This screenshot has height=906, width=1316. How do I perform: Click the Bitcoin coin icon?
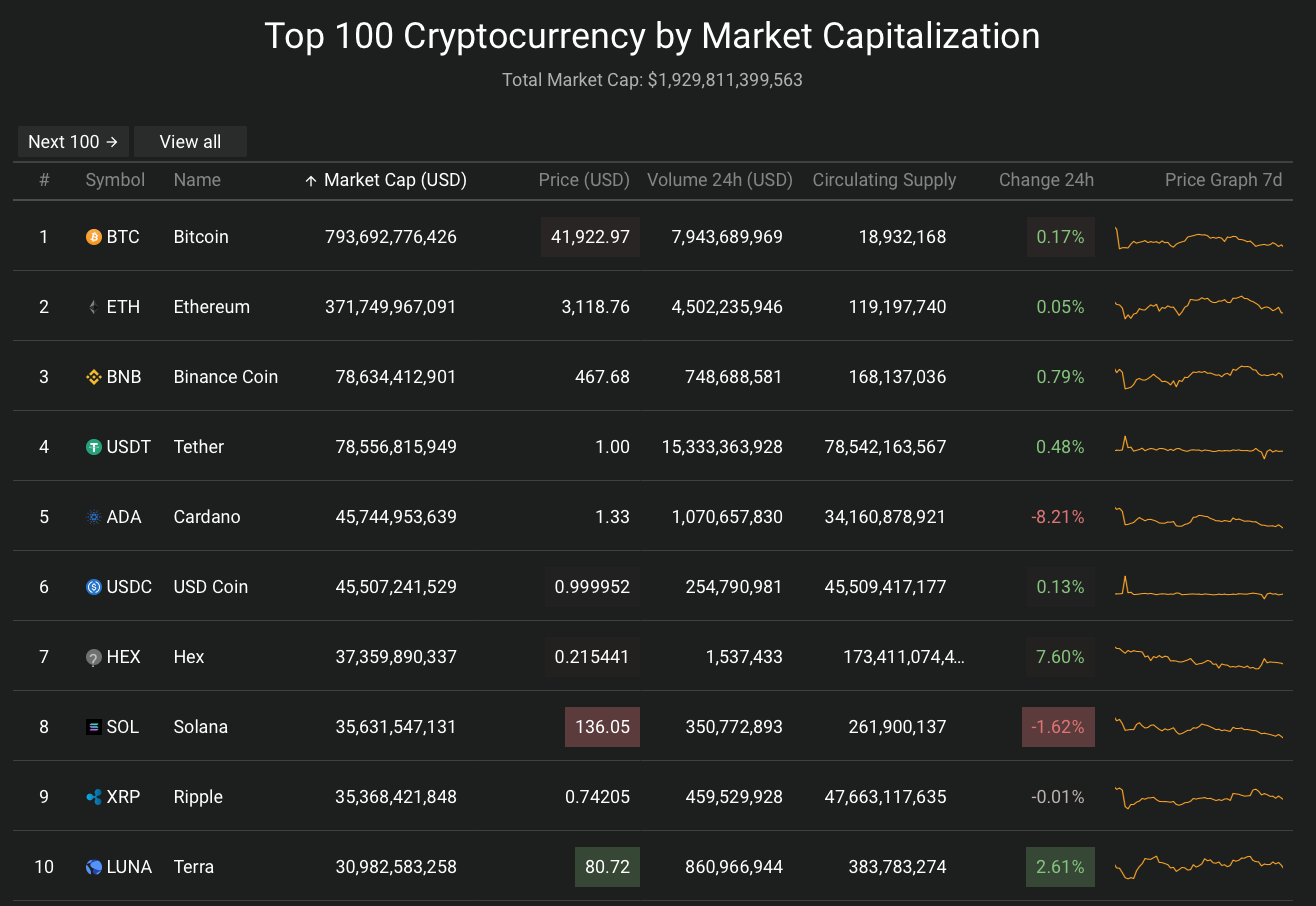[x=94, y=237]
